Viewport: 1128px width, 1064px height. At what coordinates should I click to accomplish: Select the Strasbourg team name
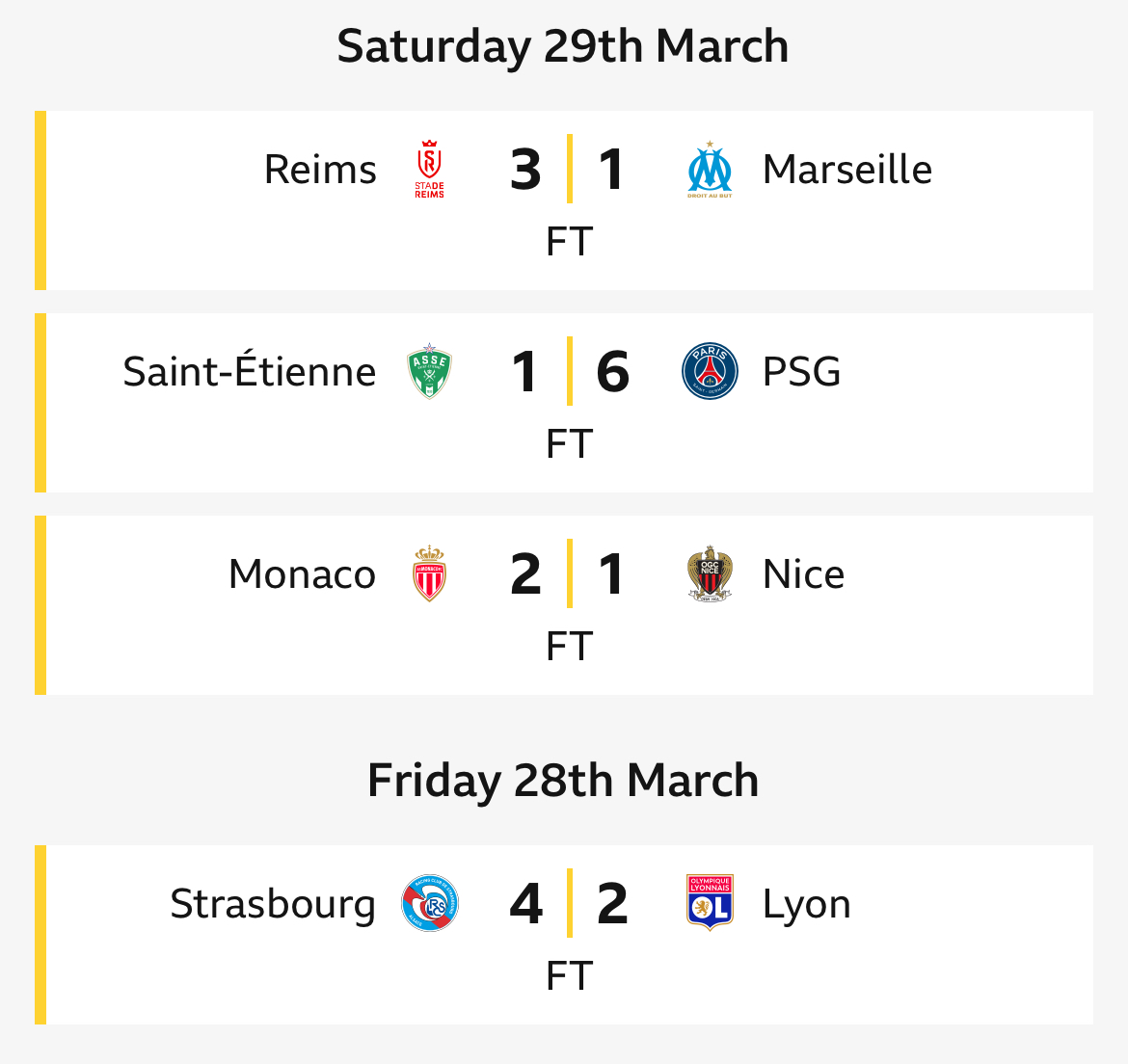click(x=273, y=905)
